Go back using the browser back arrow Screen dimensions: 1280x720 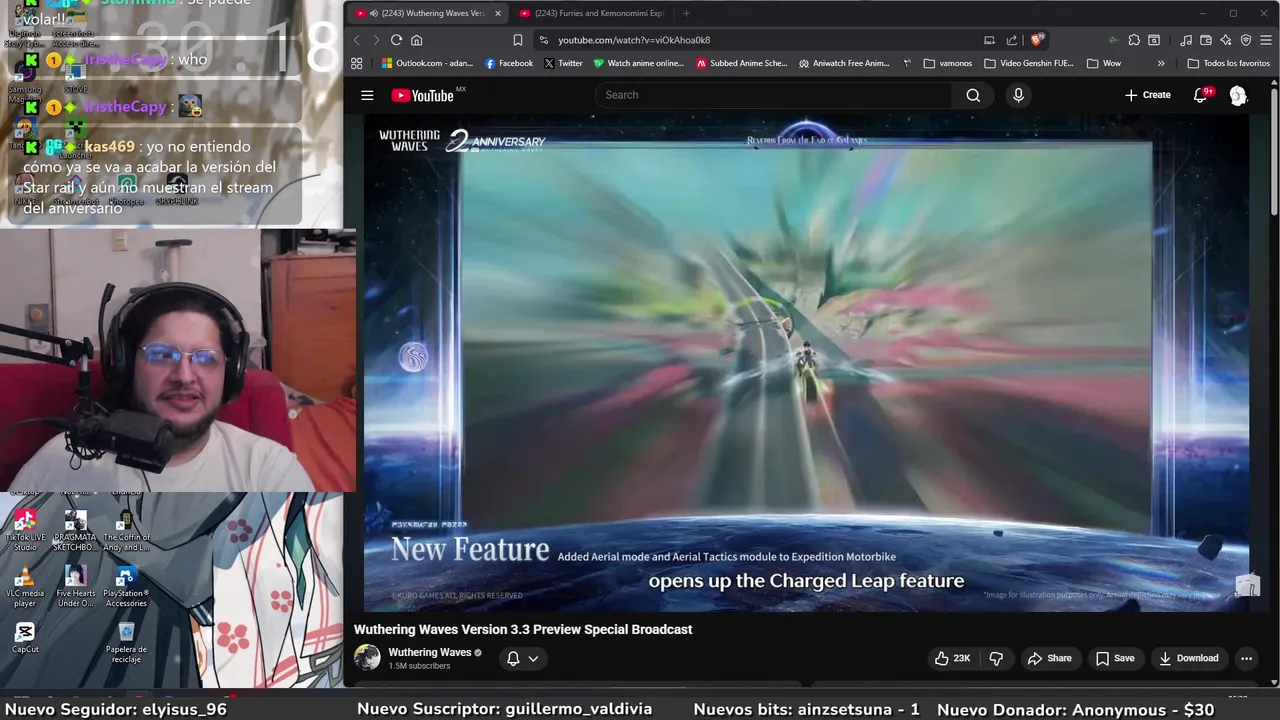tap(357, 40)
